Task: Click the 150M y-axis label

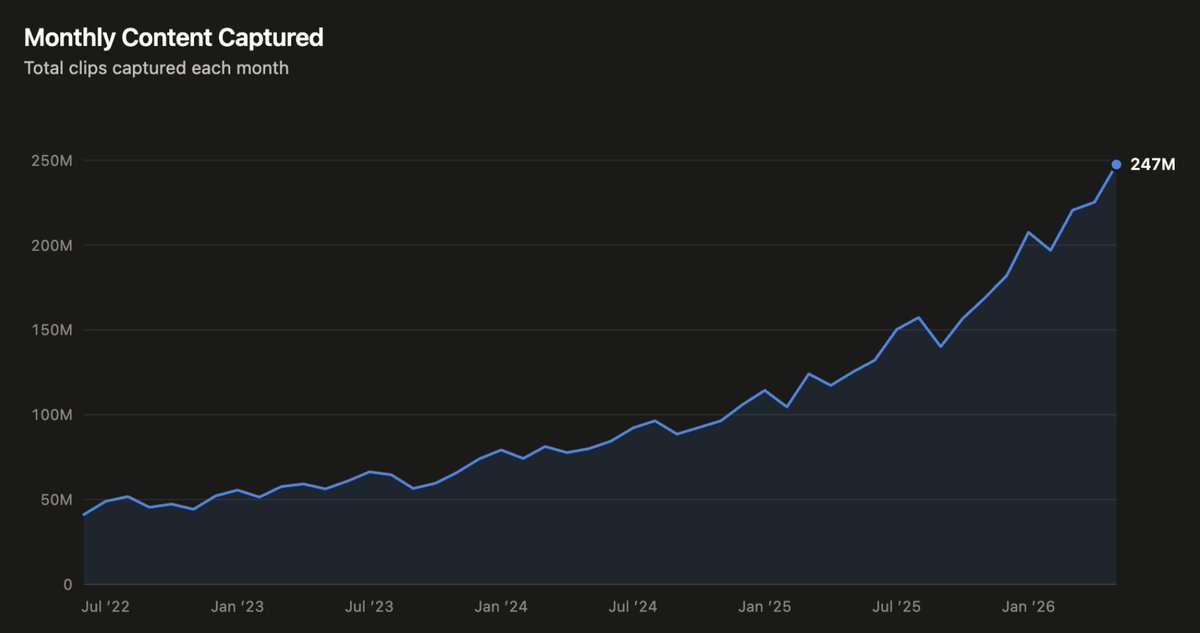Action: coord(51,330)
